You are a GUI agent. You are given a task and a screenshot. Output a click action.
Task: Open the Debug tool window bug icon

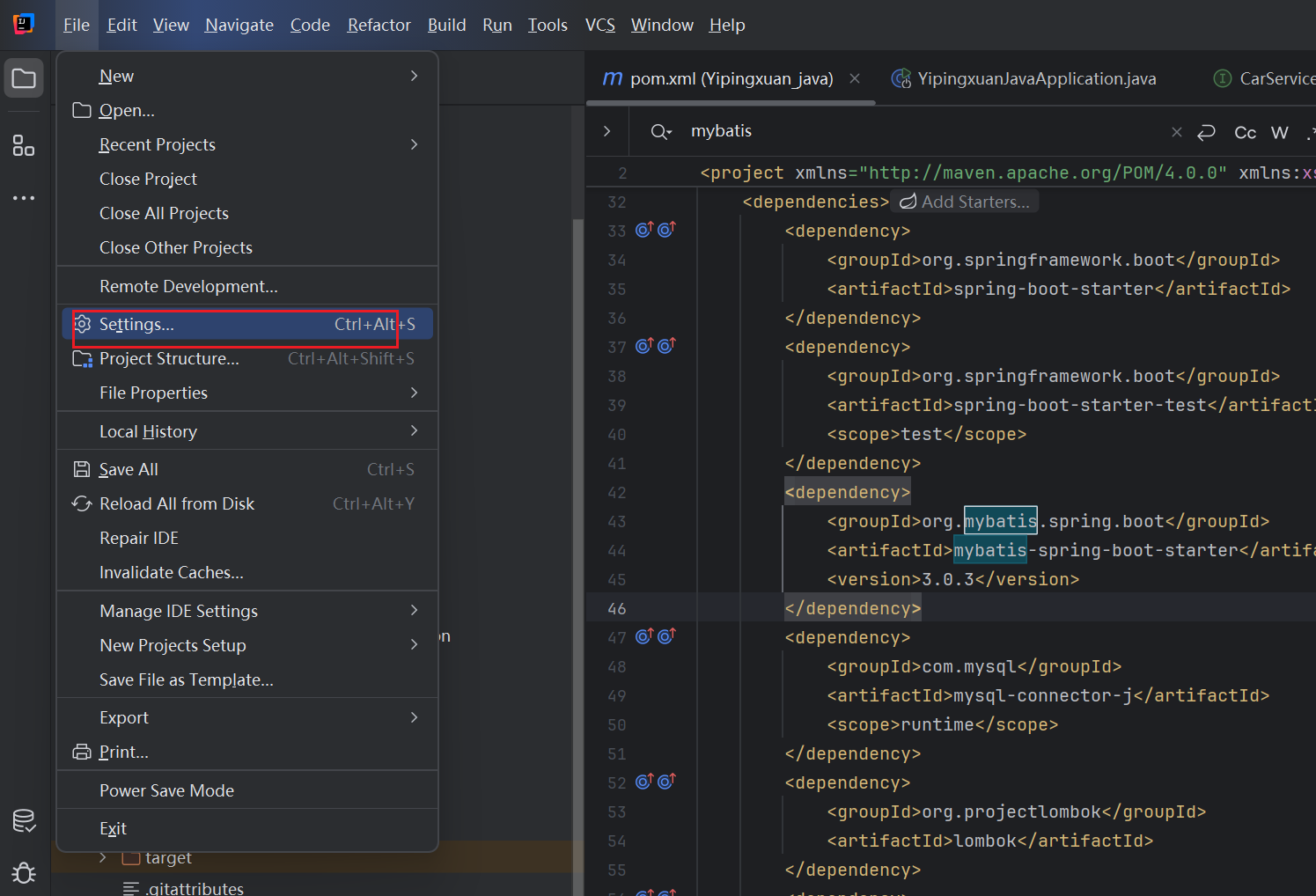pos(24,872)
